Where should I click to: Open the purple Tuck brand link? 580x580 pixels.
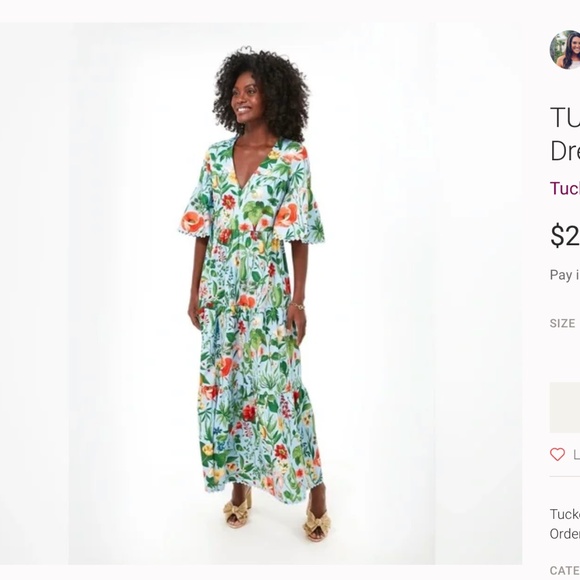565,188
